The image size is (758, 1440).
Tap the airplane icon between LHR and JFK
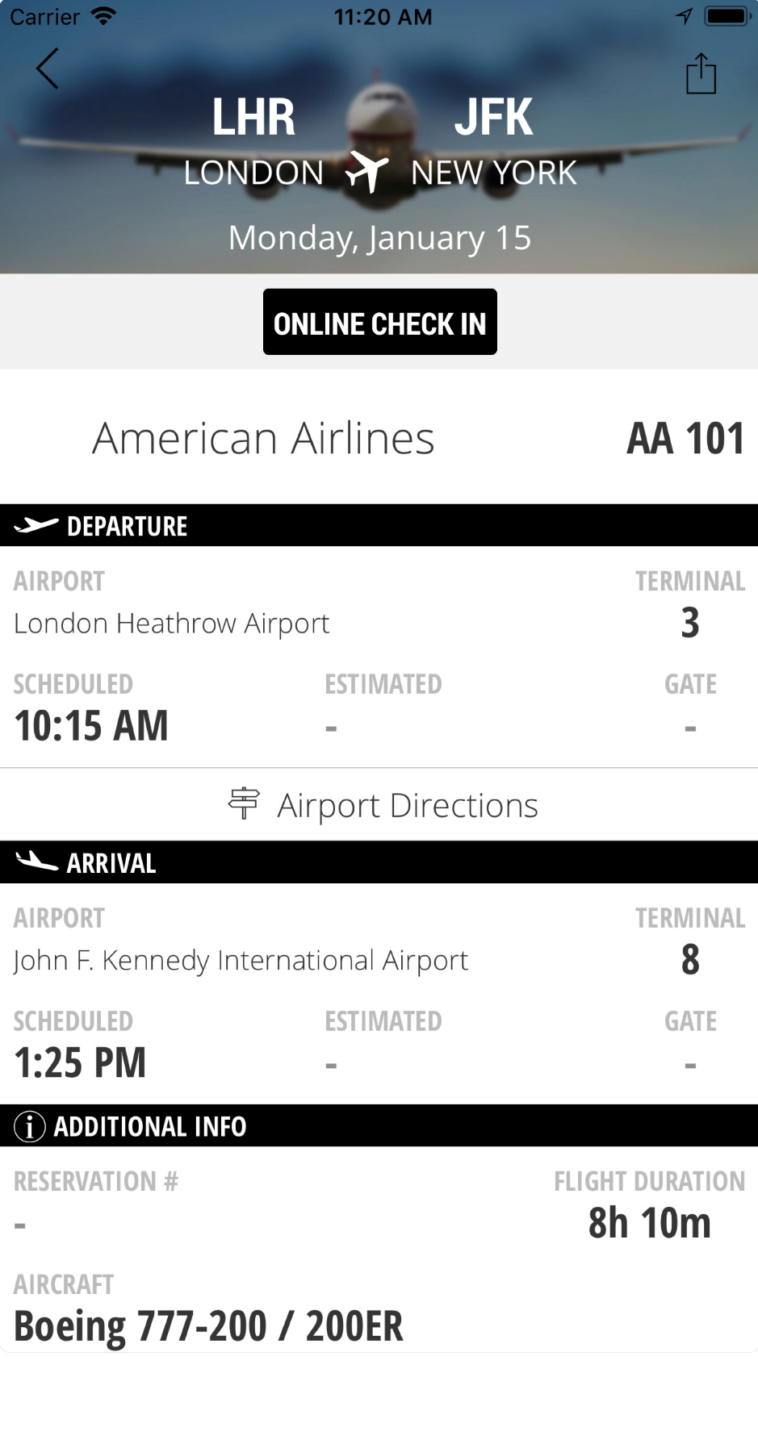[367, 173]
